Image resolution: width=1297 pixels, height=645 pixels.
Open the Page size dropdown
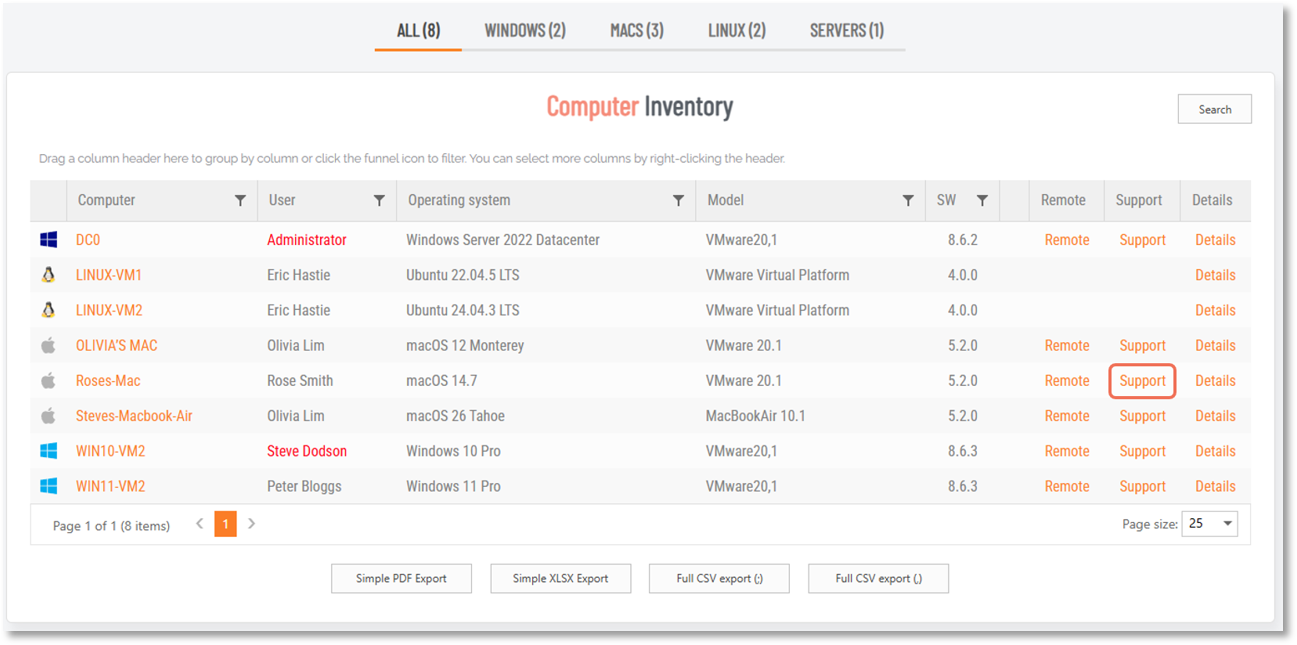pyautogui.click(x=1210, y=524)
